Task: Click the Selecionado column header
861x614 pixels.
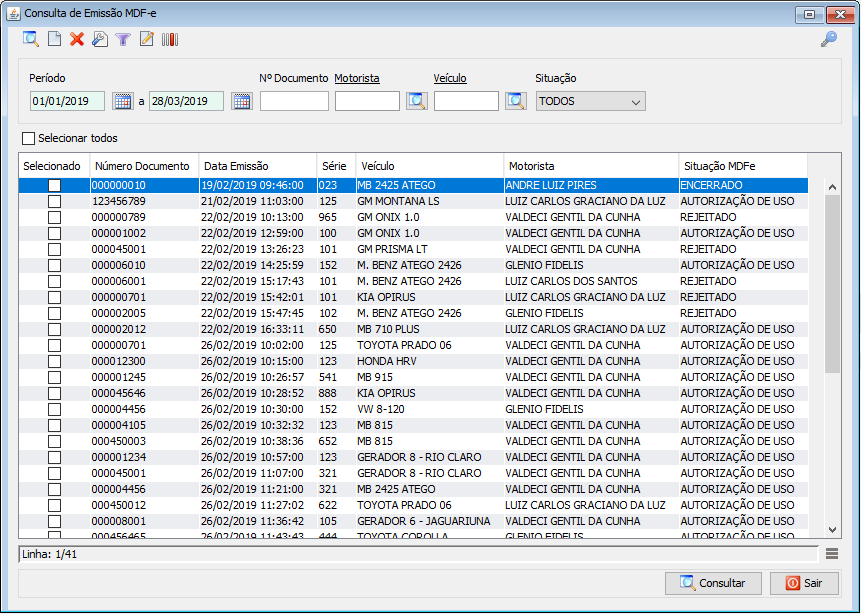Action: (54, 166)
